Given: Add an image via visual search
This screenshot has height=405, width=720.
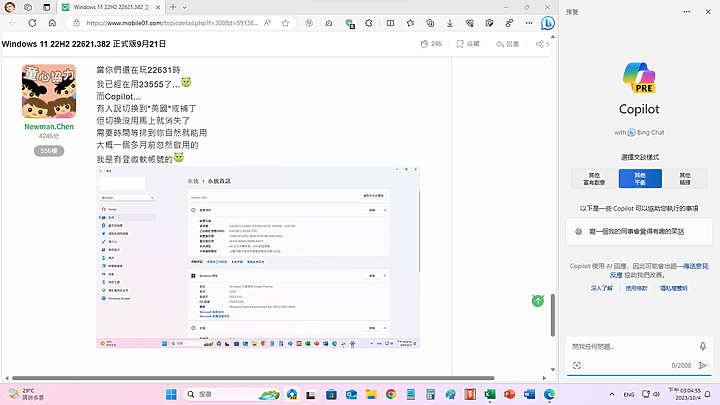Looking at the screenshot, I should 577,366.
